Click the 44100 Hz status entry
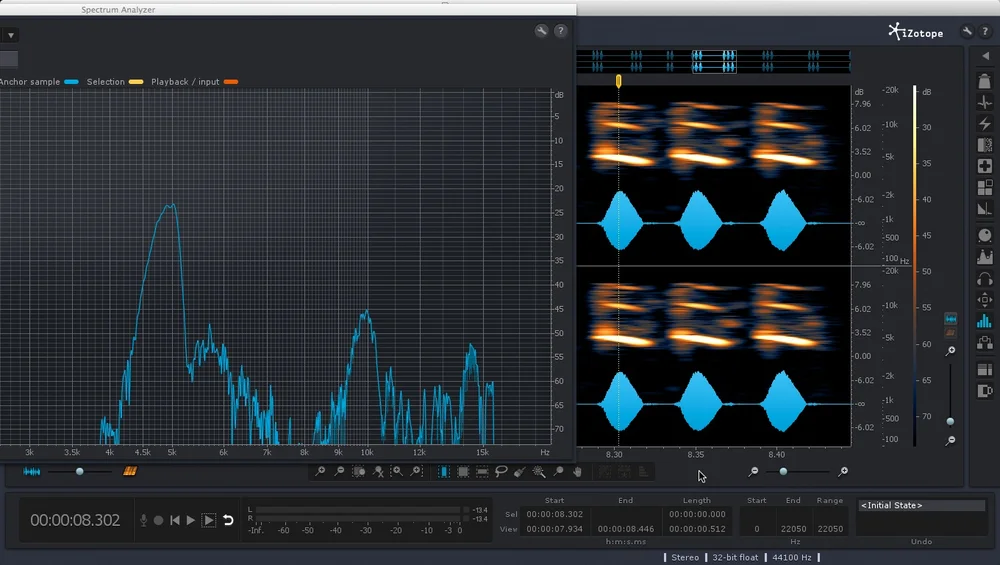Image resolution: width=1000 pixels, height=565 pixels. 791,557
